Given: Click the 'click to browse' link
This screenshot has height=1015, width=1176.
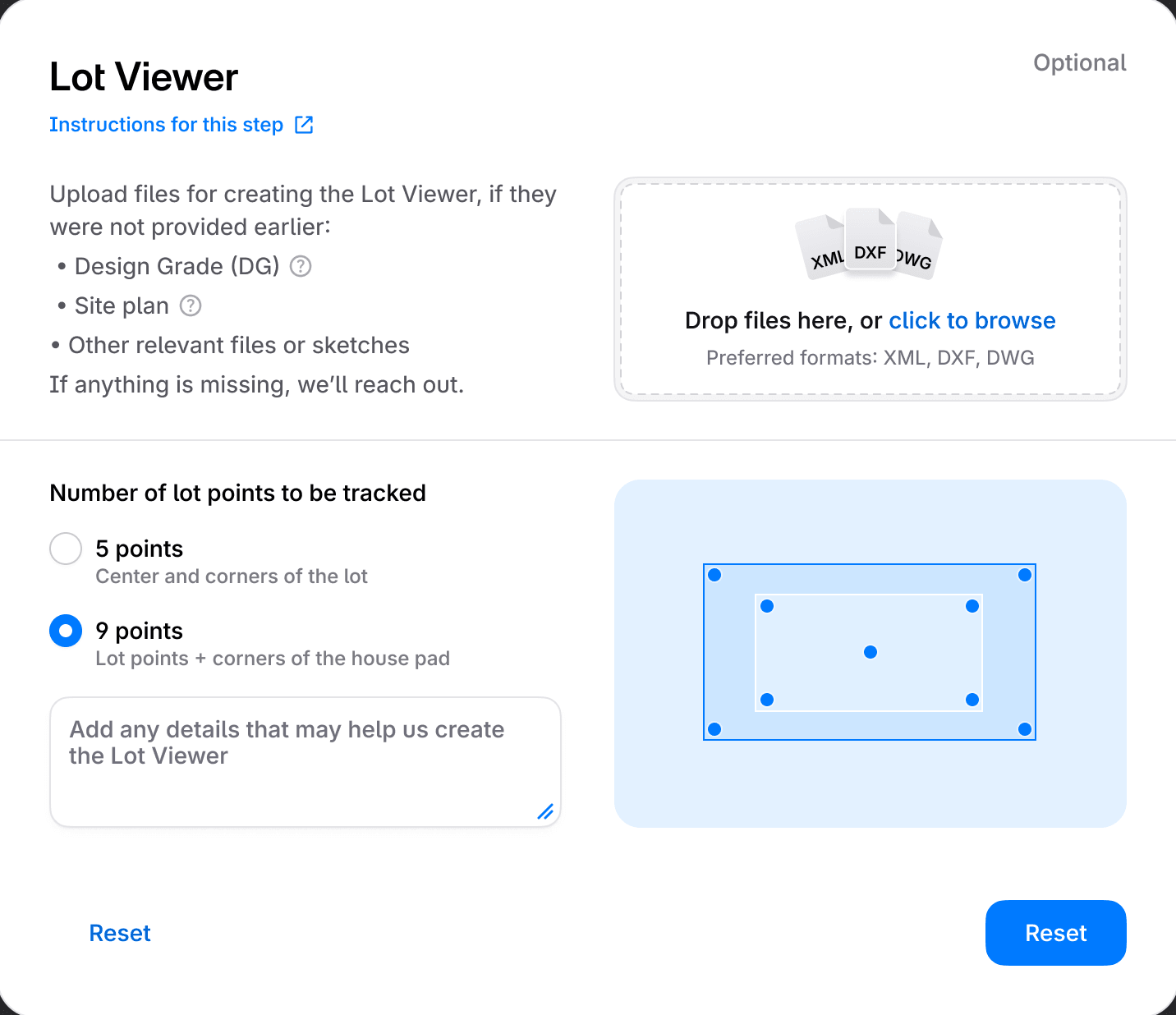Looking at the screenshot, I should tap(972, 320).
